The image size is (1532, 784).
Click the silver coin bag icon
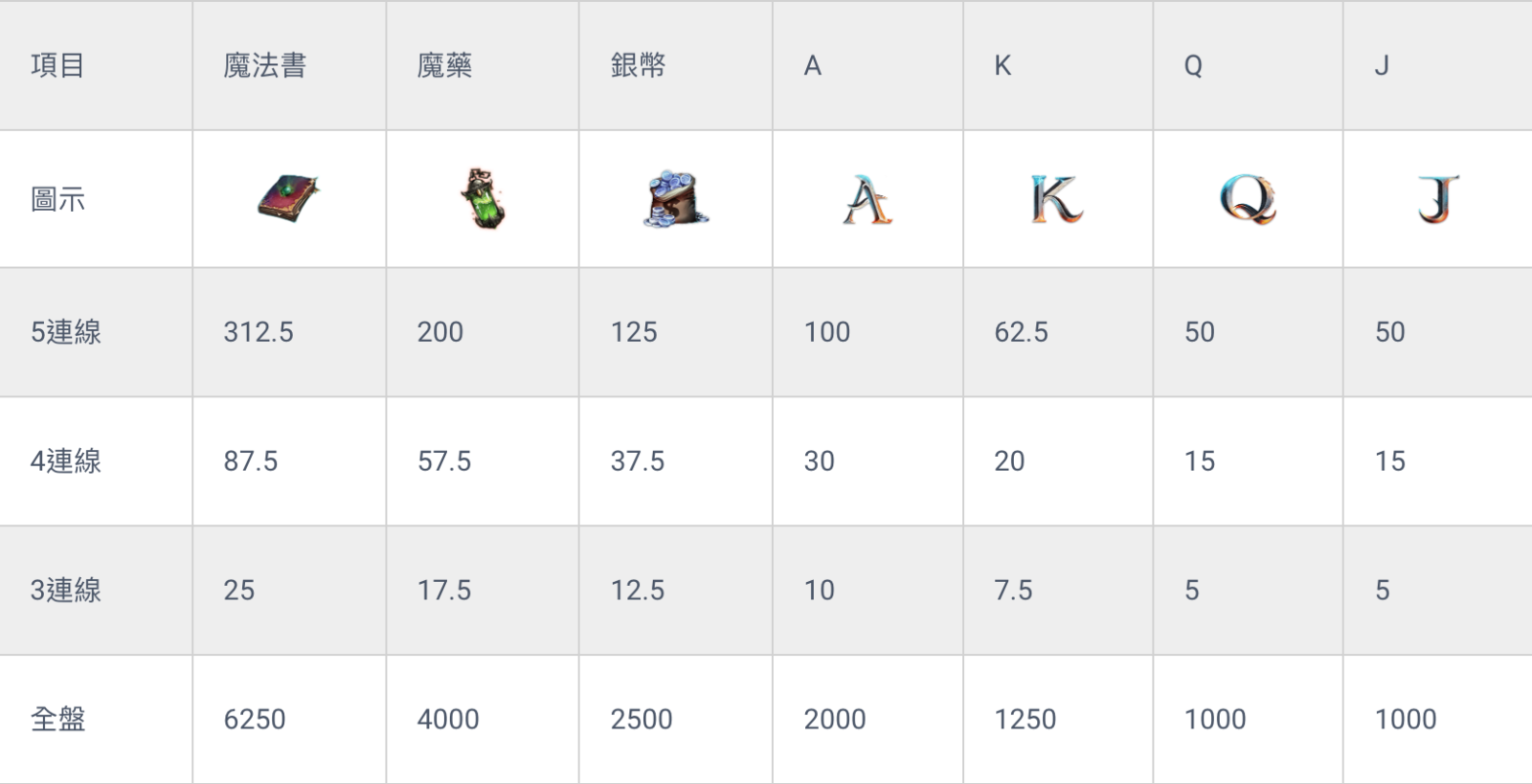(x=675, y=199)
